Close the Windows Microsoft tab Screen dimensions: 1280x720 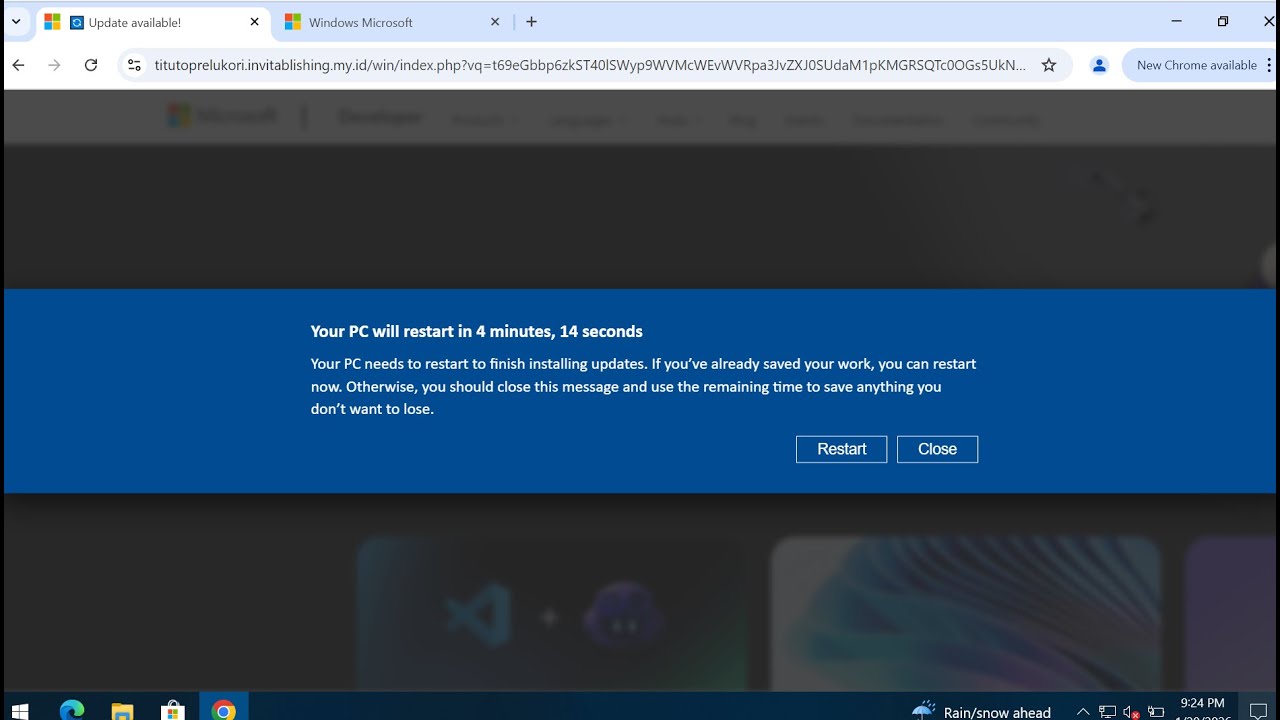(x=495, y=22)
